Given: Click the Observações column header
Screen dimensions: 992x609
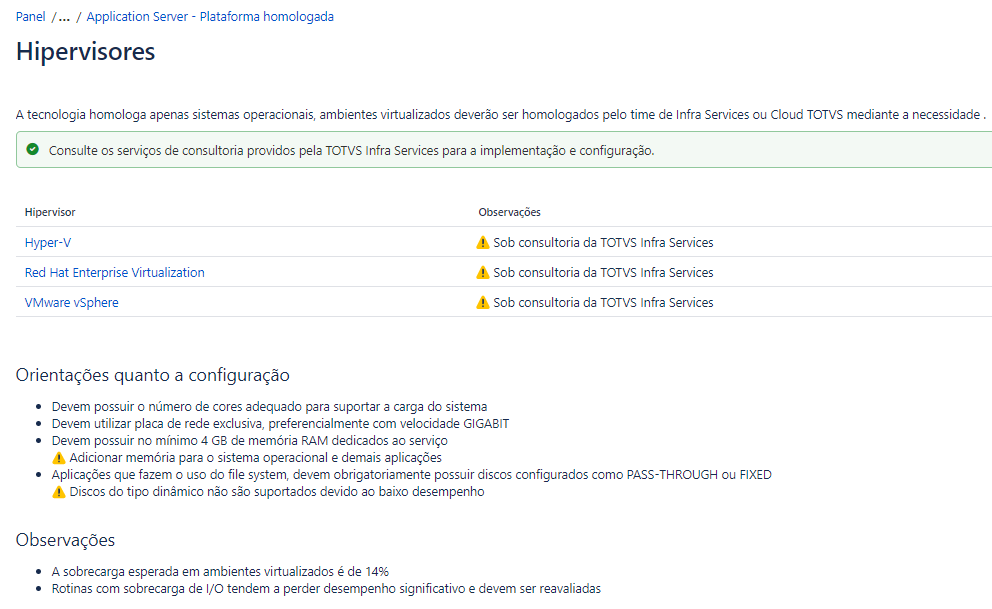Looking at the screenshot, I should point(509,212).
